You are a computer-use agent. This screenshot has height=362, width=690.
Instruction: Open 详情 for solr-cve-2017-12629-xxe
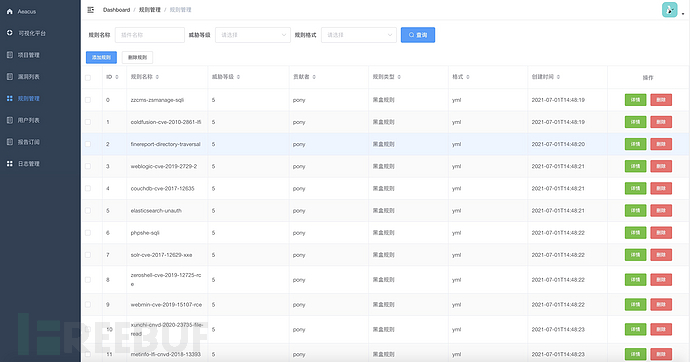pyautogui.click(x=635, y=255)
